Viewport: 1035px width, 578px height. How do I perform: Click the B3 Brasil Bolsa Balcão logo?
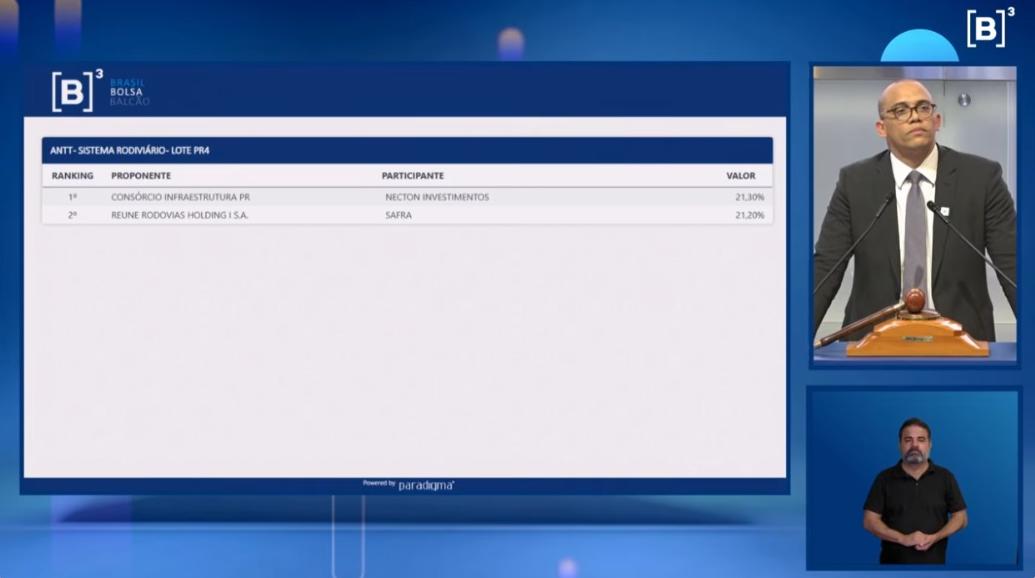click(100, 91)
